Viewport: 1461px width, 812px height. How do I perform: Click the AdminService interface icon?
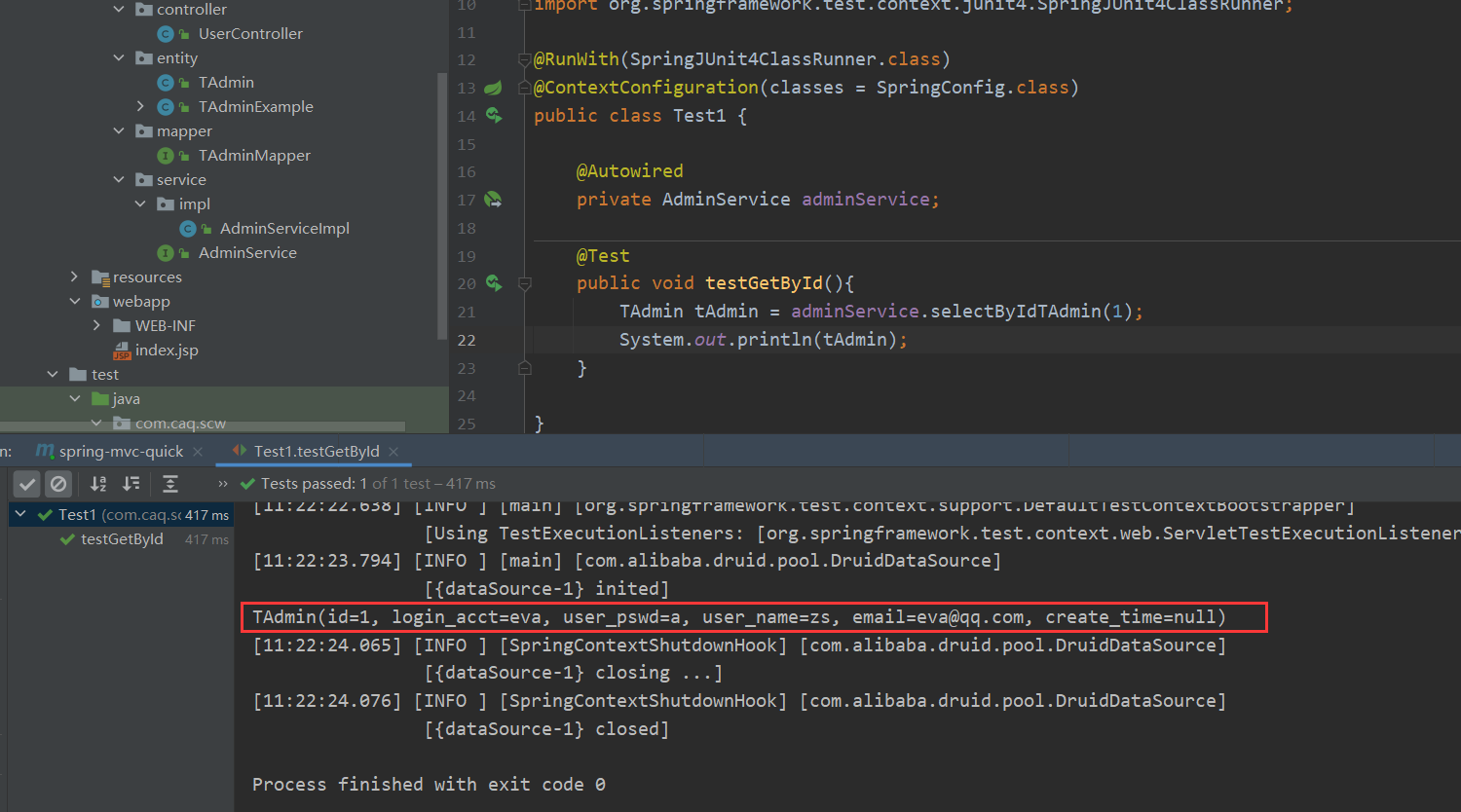(166, 253)
